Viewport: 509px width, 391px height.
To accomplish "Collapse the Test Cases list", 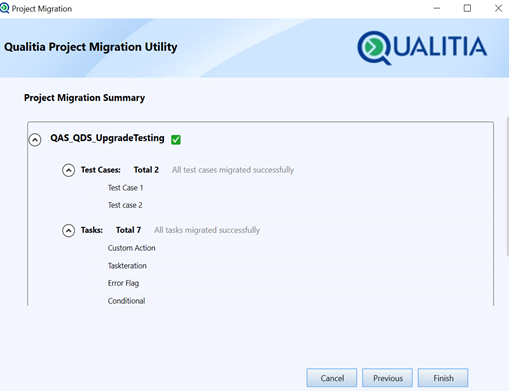I will tap(68, 170).
